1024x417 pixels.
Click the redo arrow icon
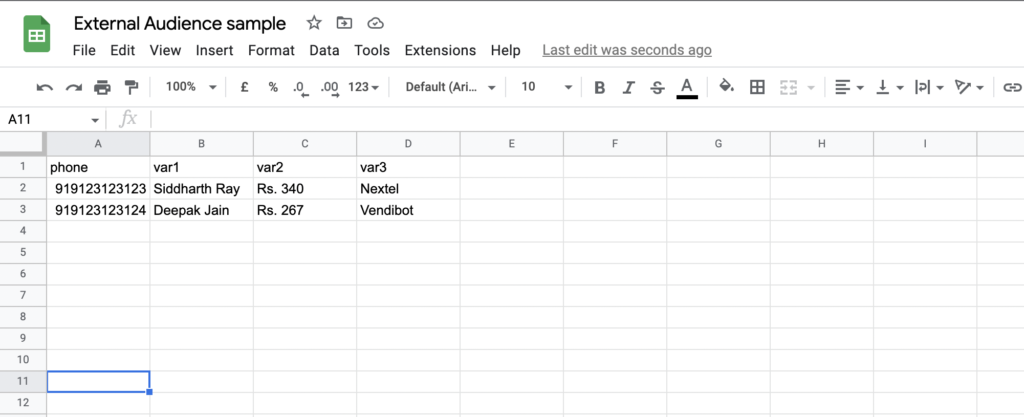[x=73, y=87]
